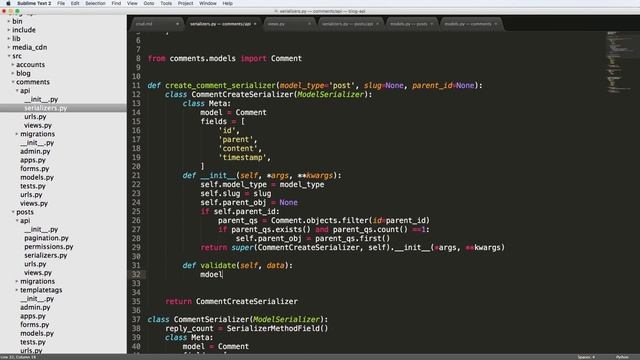Open pagination.py in the sidebar
This screenshot has height=360, width=640.
coord(46,238)
